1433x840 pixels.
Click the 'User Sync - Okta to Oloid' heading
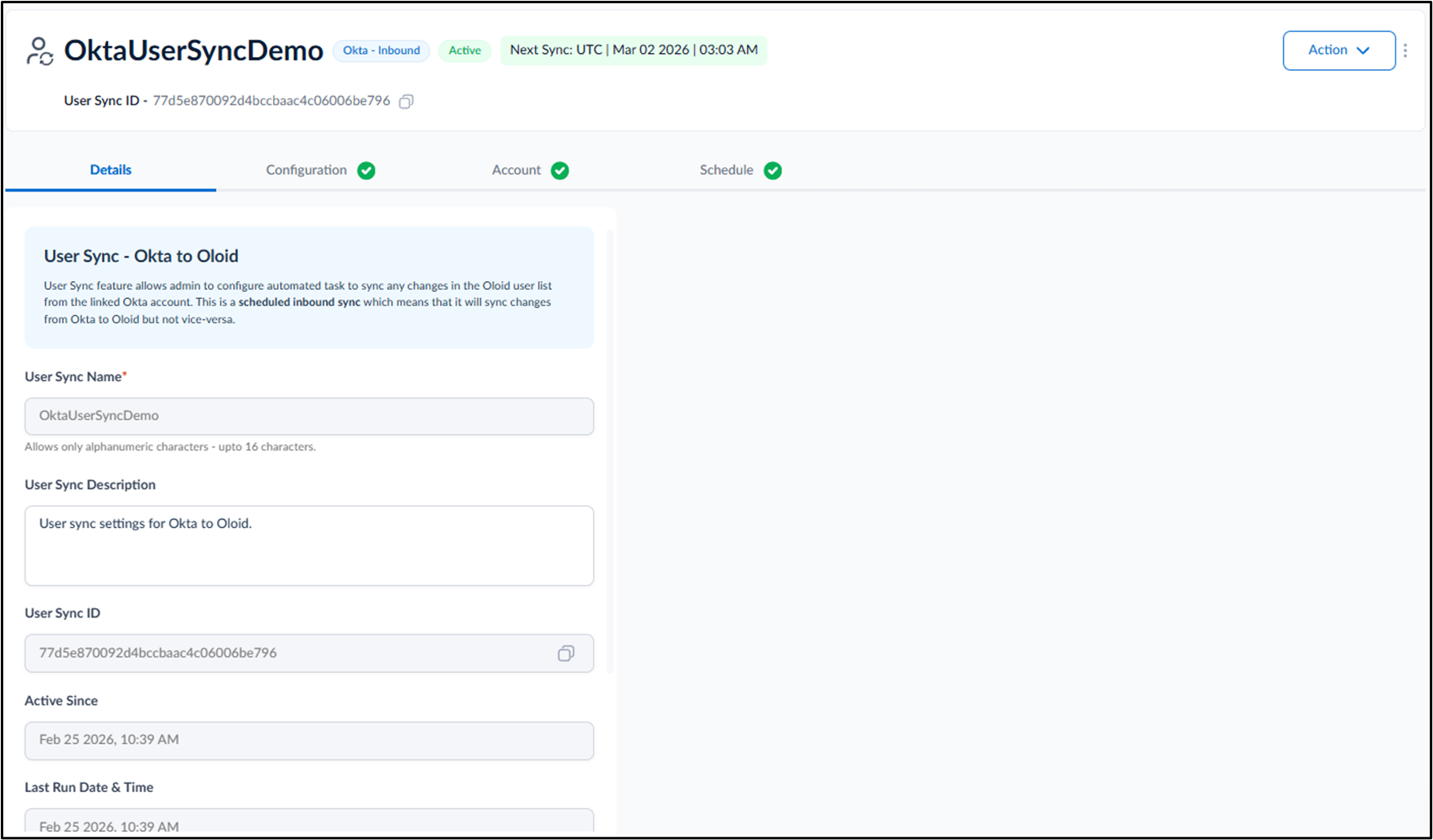(141, 256)
